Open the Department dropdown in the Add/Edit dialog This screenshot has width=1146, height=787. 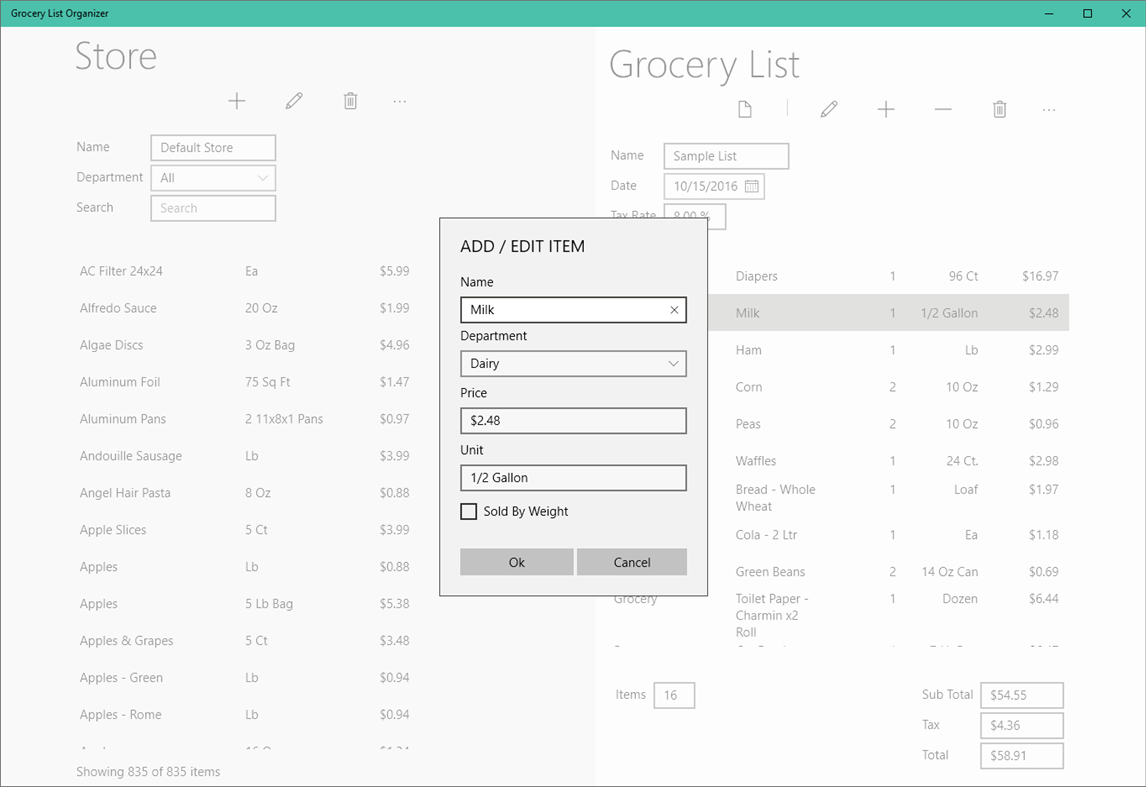[674, 363]
